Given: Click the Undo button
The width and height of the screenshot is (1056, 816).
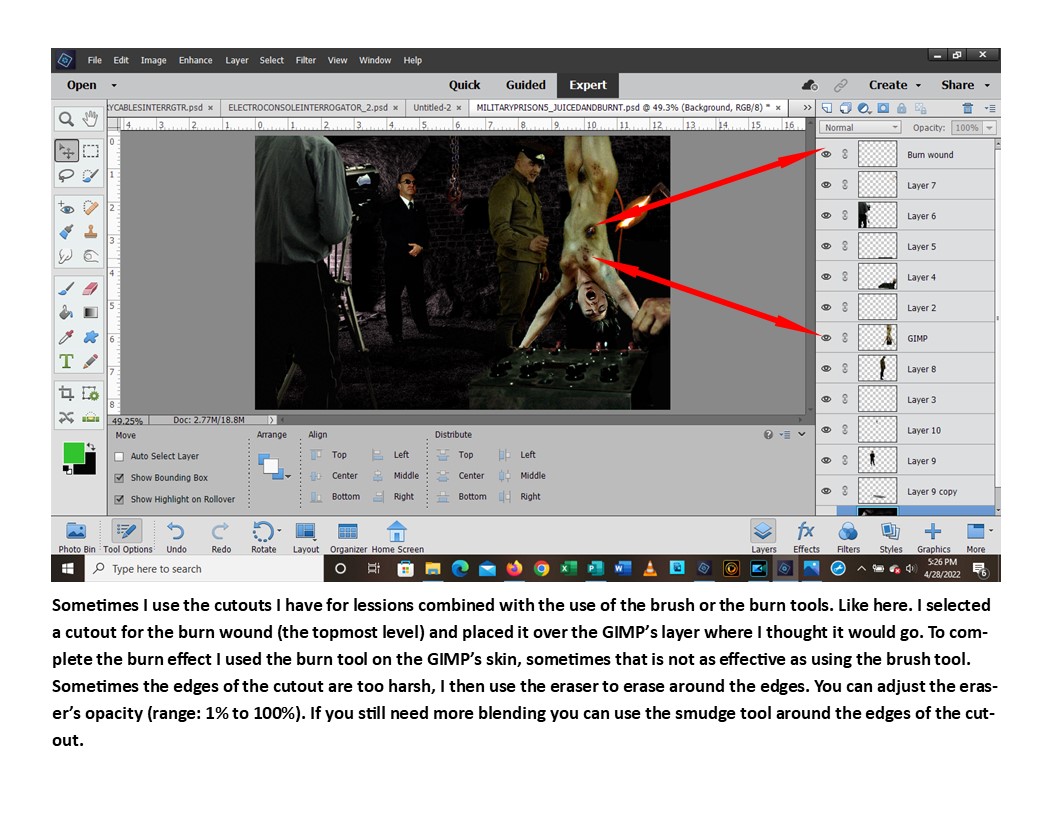Looking at the screenshot, I should click(x=176, y=536).
